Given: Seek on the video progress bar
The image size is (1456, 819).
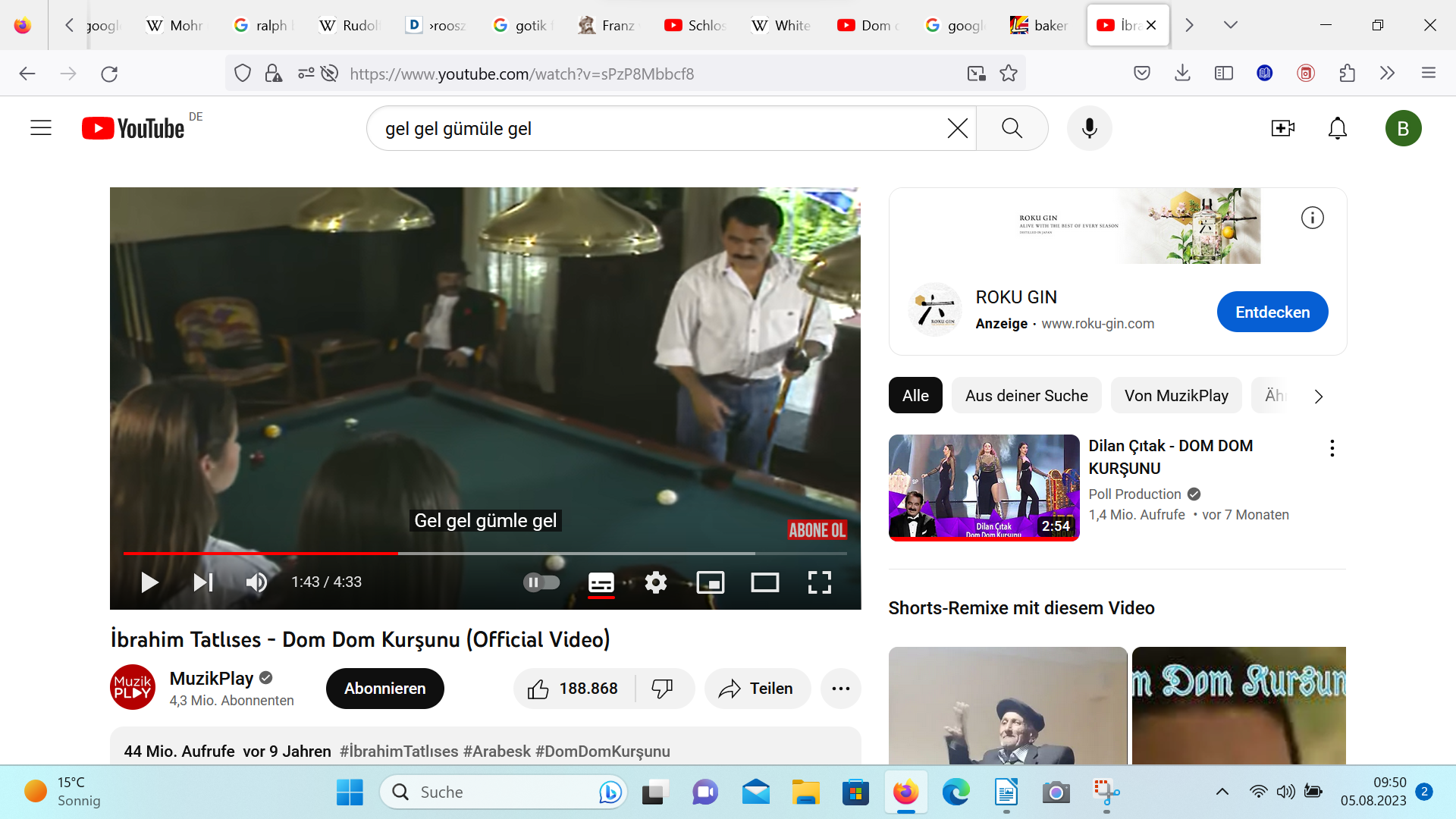Looking at the screenshot, I should pos(485,554).
